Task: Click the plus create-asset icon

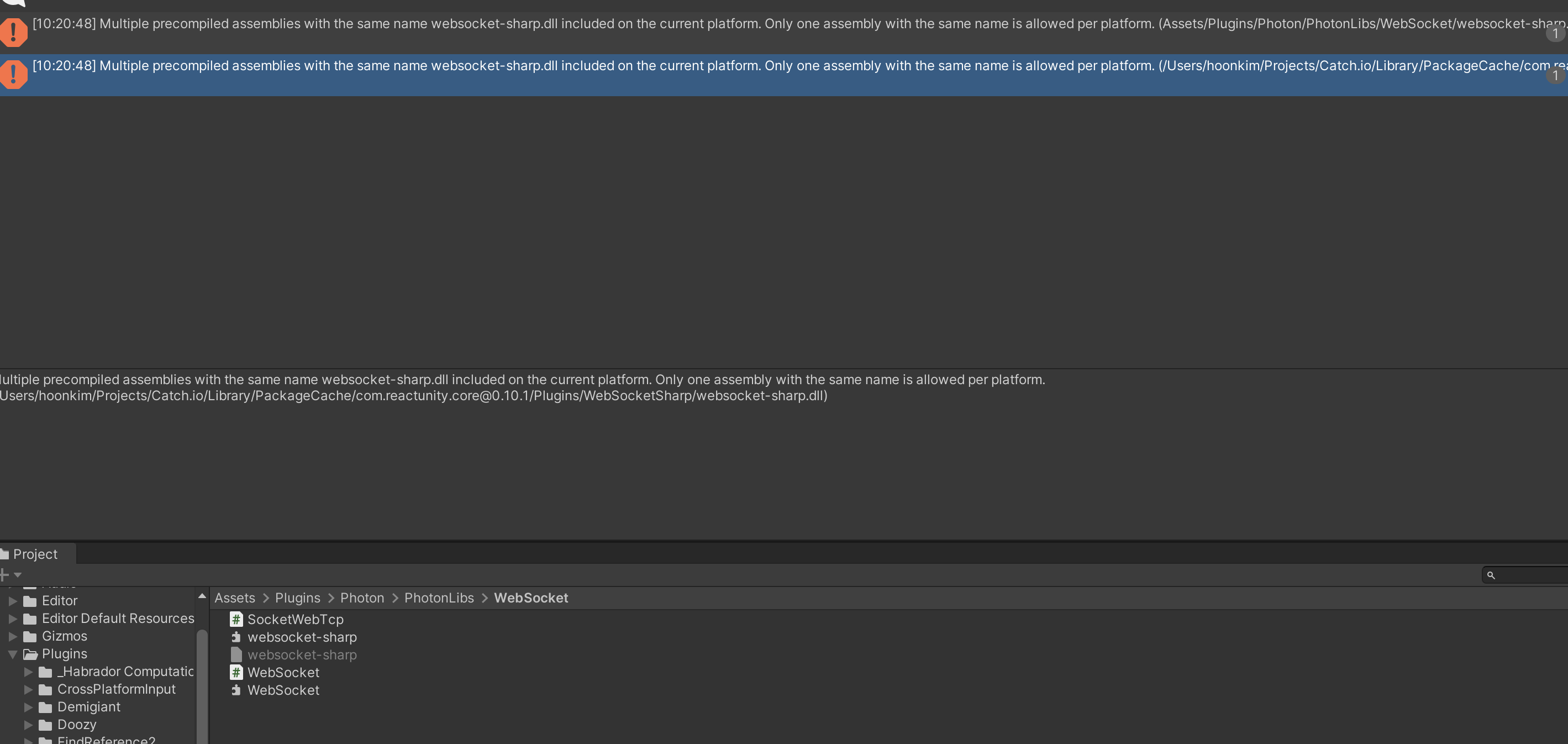Action: [4, 575]
